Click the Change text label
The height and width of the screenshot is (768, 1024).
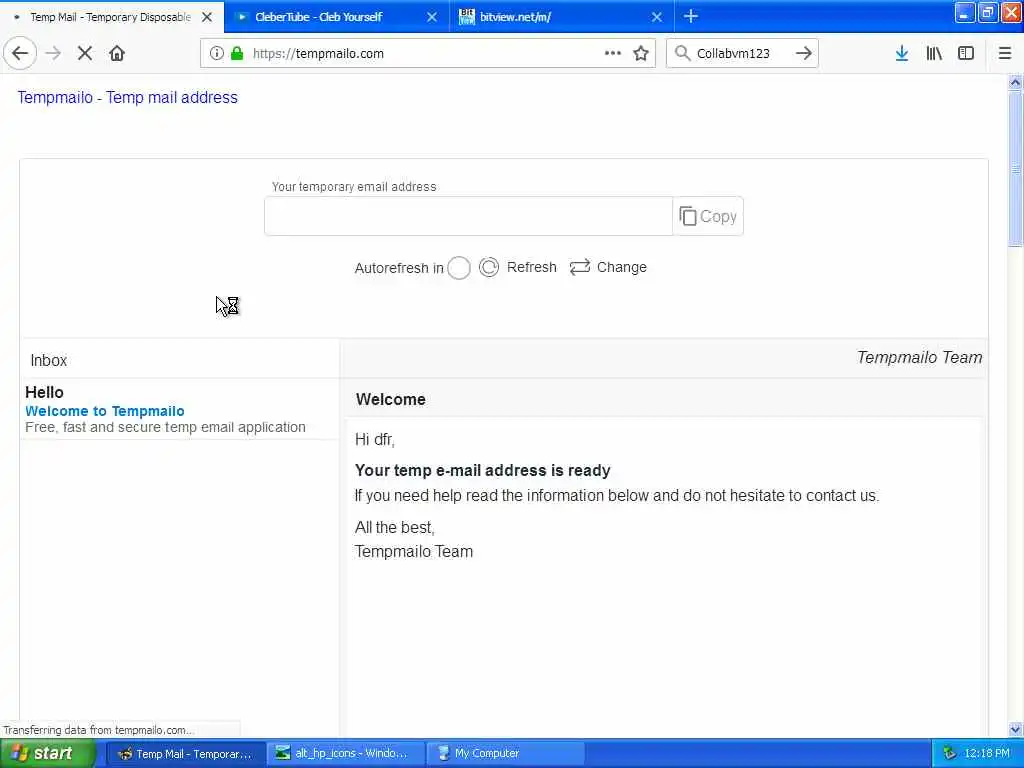coord(622,267)
